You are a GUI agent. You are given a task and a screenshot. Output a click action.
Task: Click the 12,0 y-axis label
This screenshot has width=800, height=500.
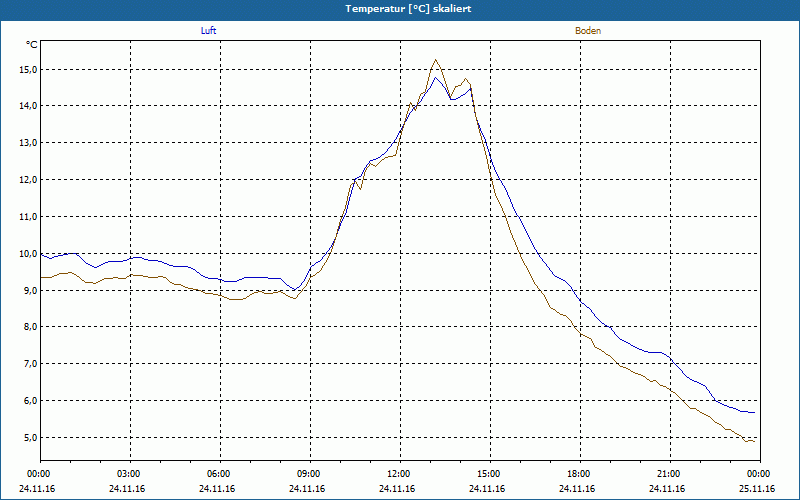[x=29, y=180]
